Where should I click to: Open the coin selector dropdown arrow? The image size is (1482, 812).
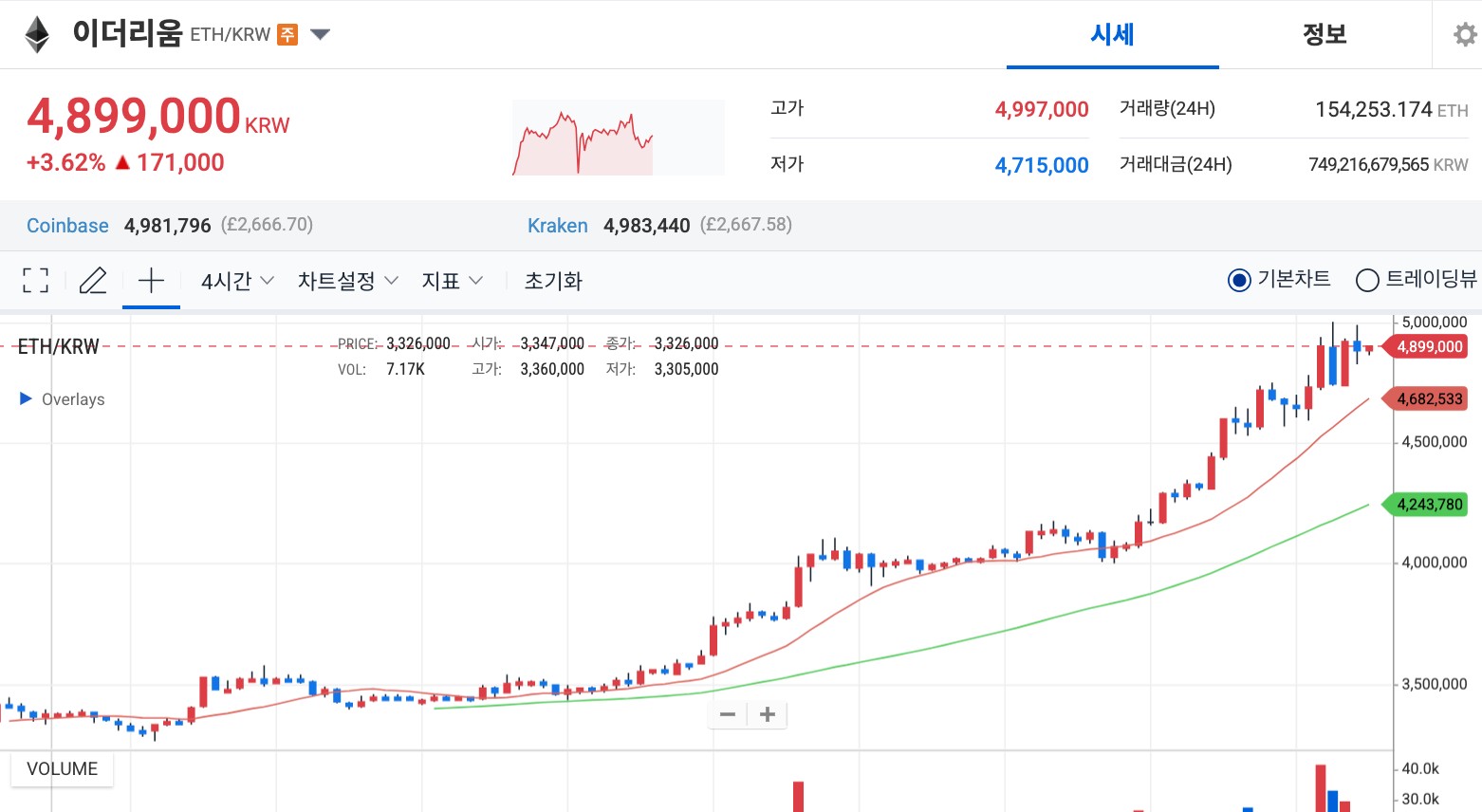tap(320, 35)
